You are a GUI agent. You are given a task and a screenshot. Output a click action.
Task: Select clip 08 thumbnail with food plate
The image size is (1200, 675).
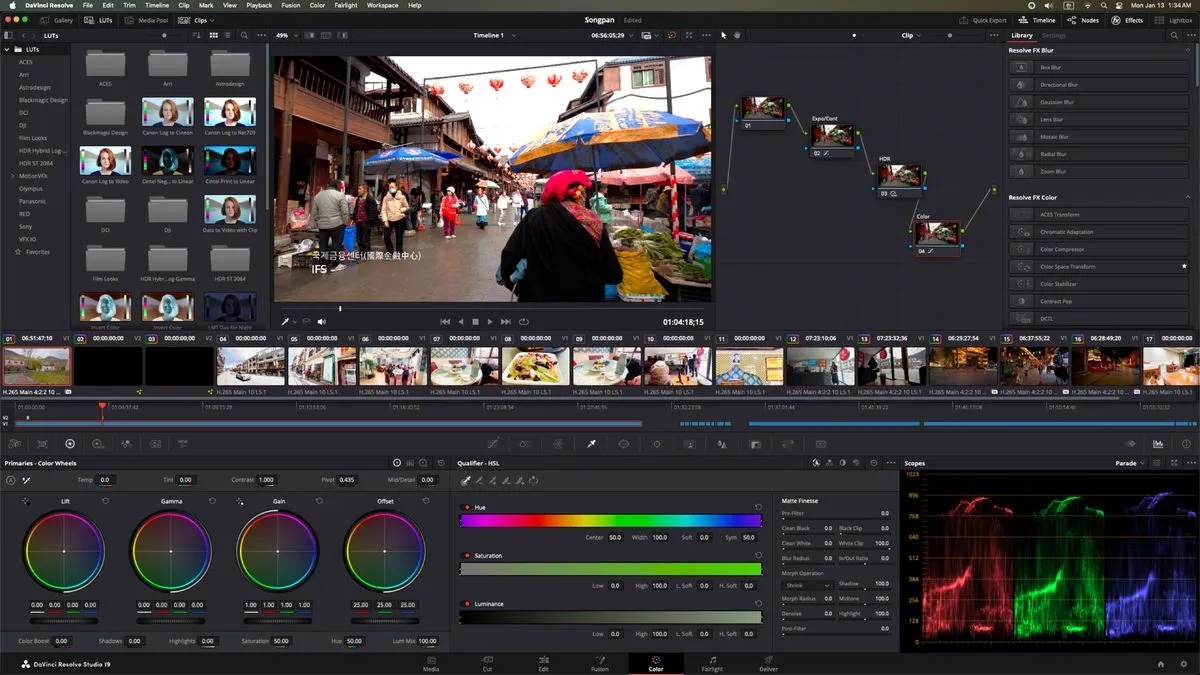pos(535,366)
